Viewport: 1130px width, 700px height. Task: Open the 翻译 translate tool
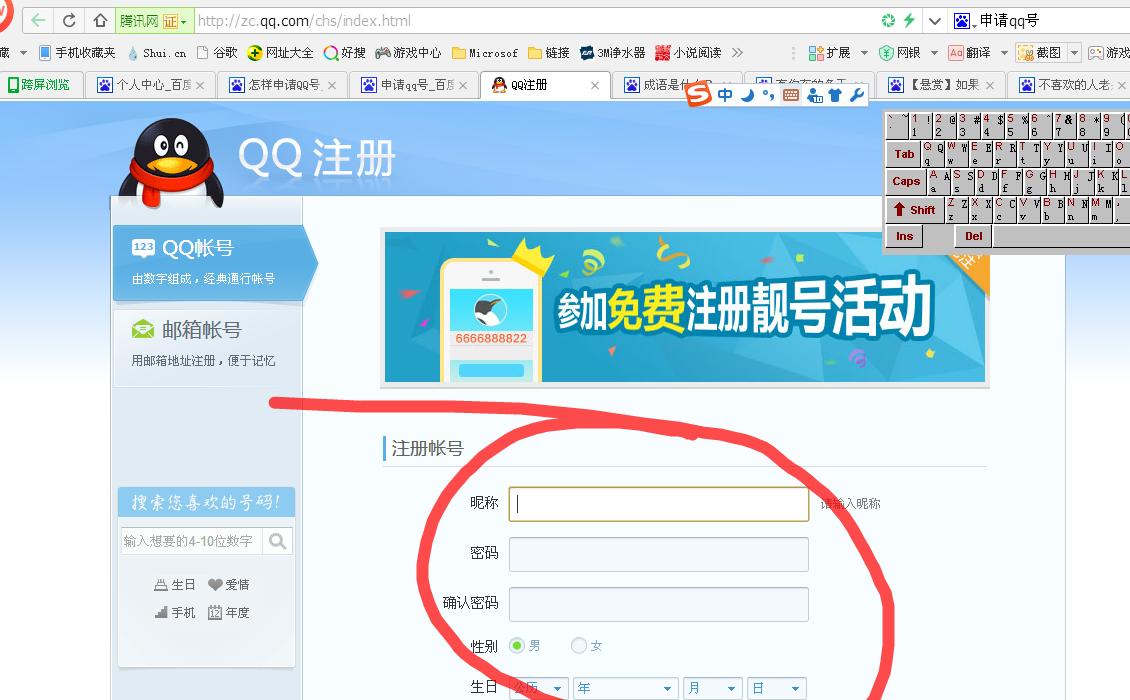click(969, 53)
